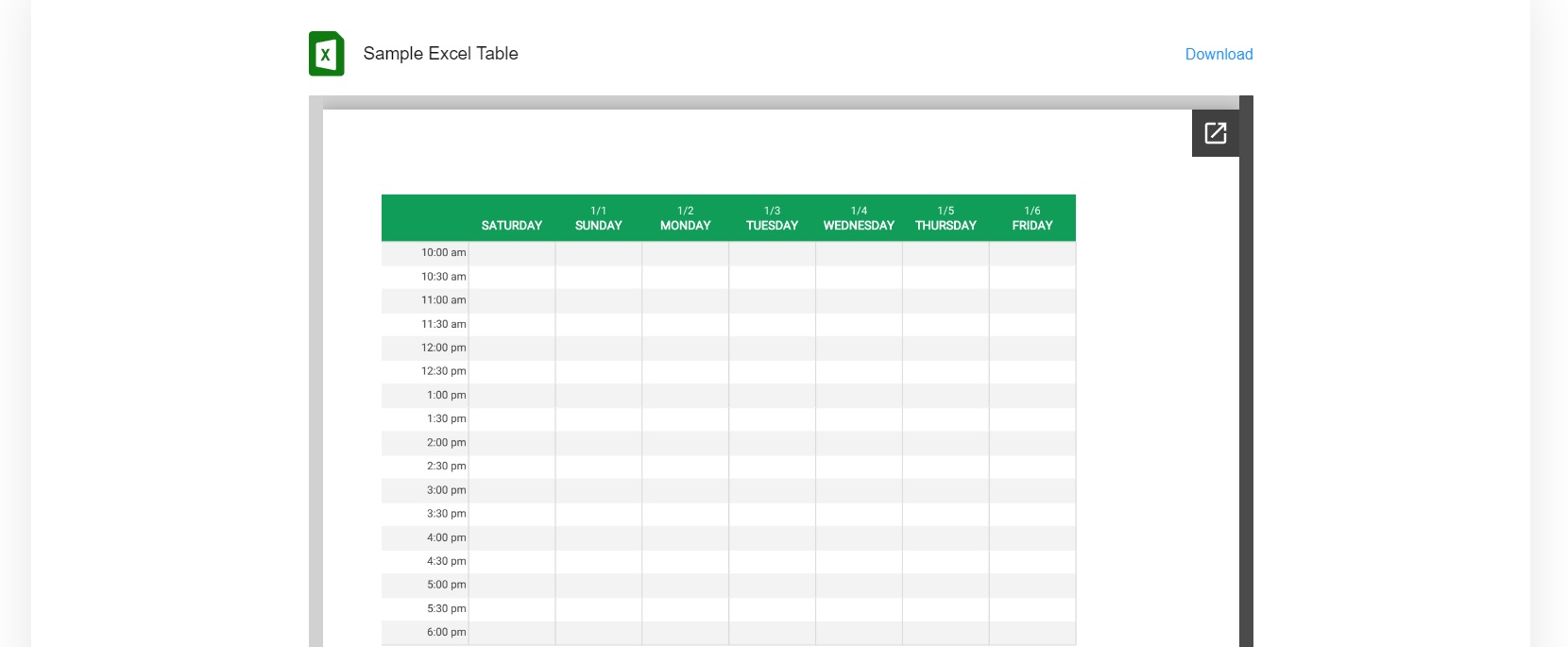
Task: Click the 2:00 pm time row
Action: 728,443
